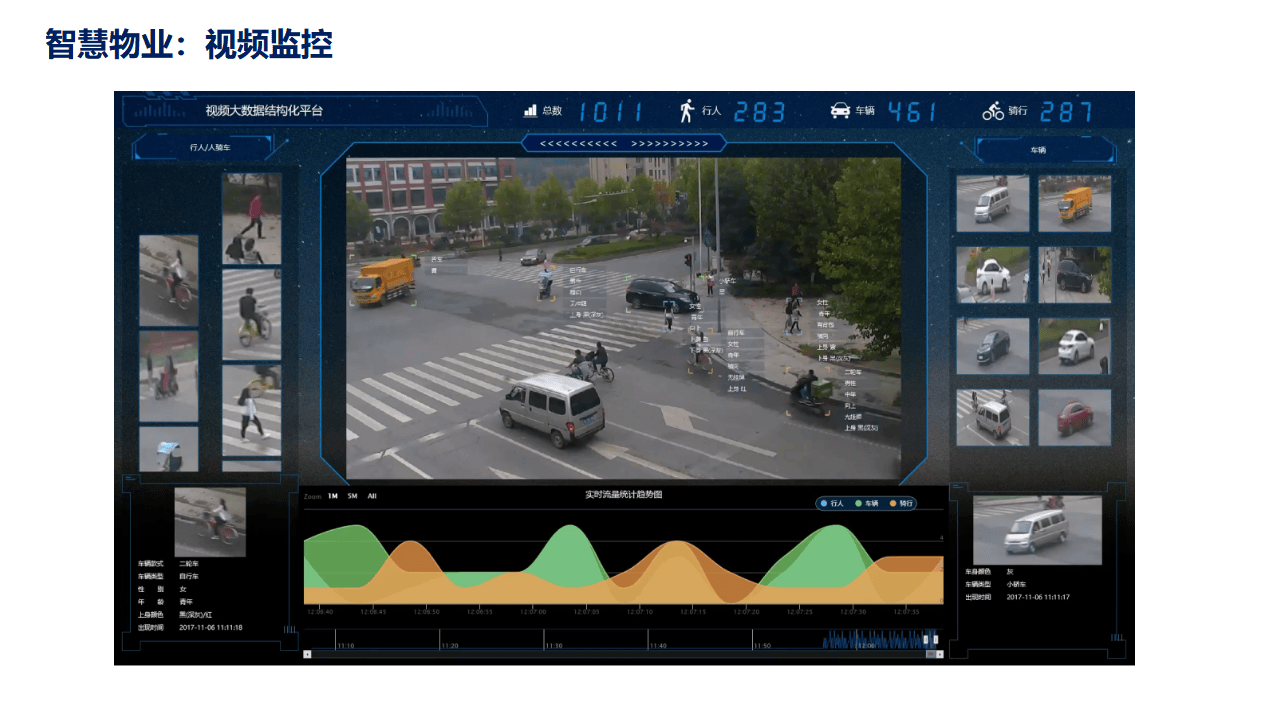The image size is (1280, 720).
Task: Select the 1M zoom range
Action: [333, 496]
